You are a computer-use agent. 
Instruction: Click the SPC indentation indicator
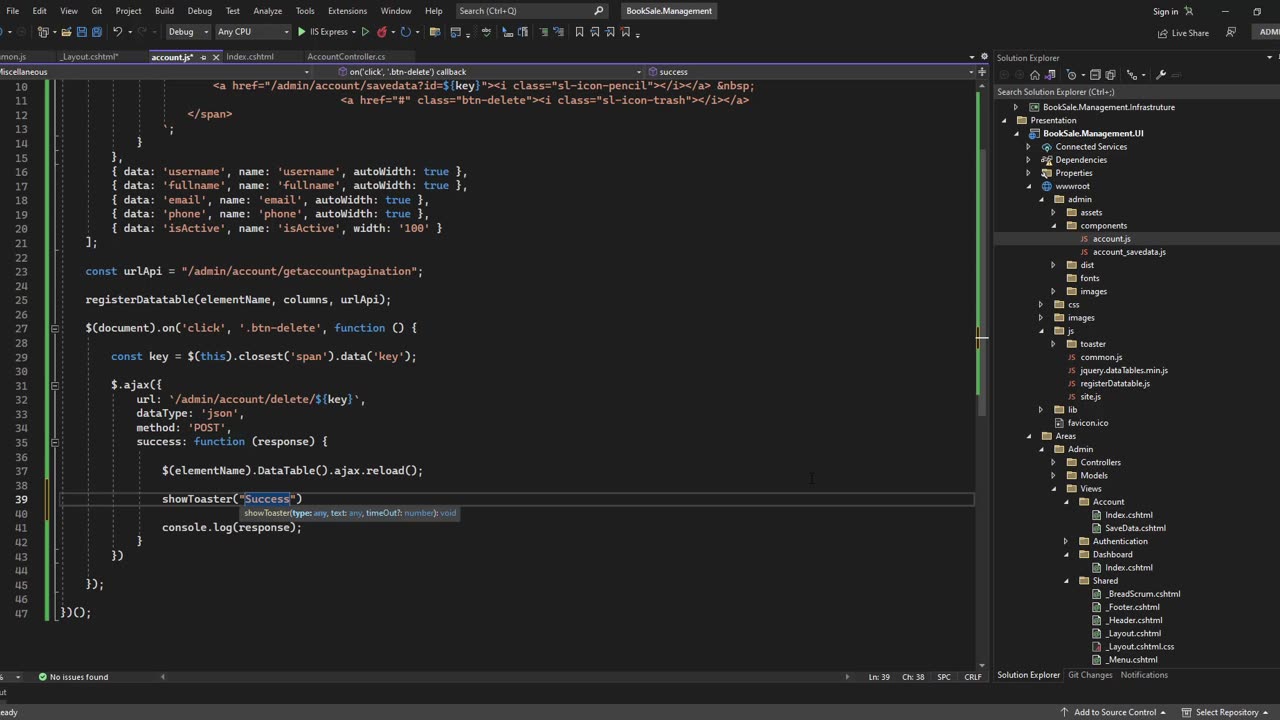[x=944, y=677]
